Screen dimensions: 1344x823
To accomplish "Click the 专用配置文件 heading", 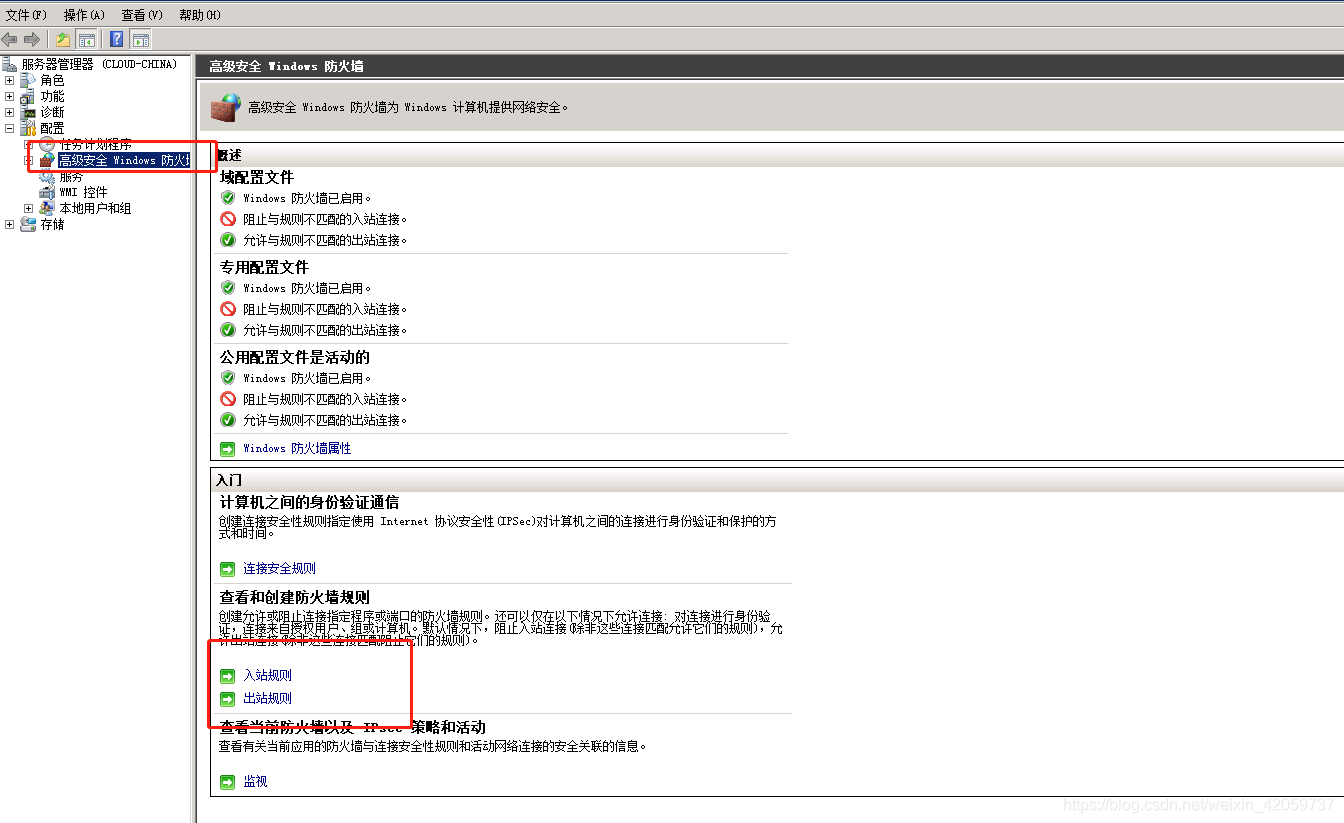I will click(264, 267).
